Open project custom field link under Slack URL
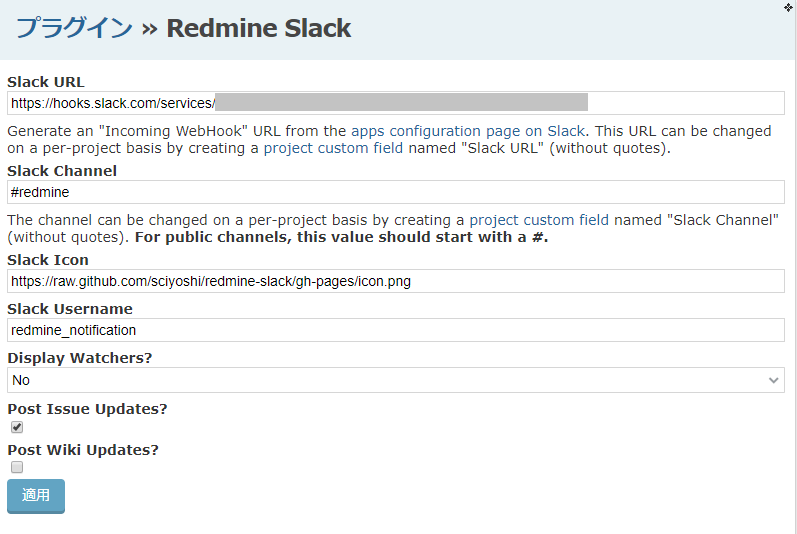Screen dimensions: 797x534 click(333, 148)
